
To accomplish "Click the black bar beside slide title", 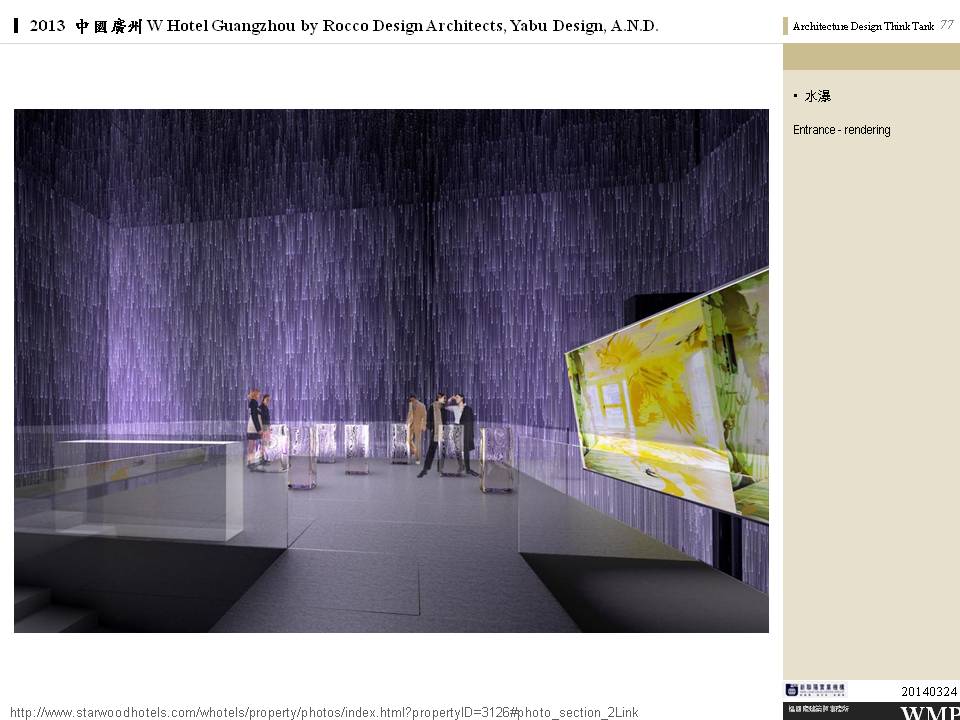I will tap(16, 26).
